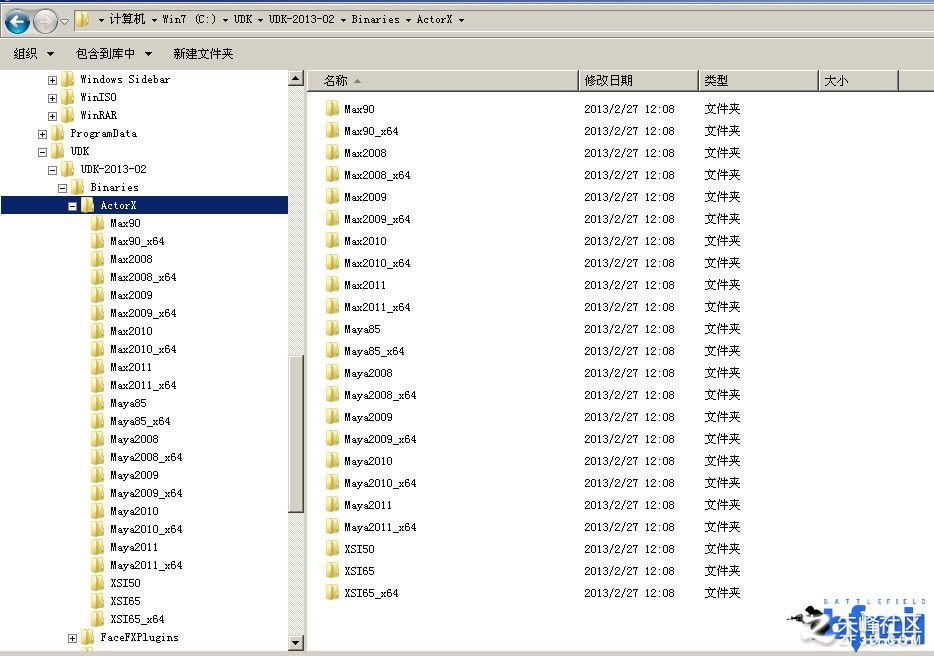This screenshot has height=656, width=934.
Task: Collapse the UDK-2013-02 tree node
Action: pos(52,170)
